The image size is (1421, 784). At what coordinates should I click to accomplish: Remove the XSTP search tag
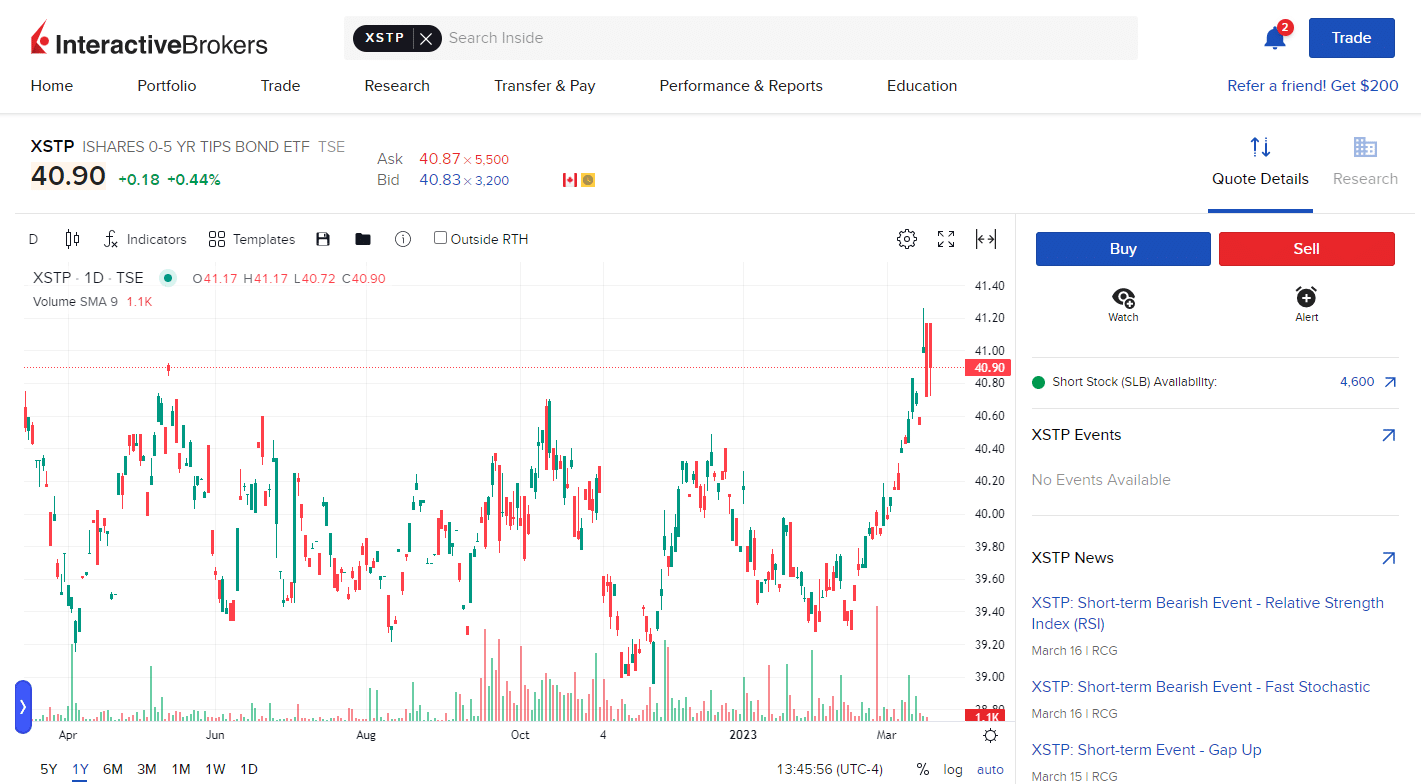tap(426, 38)
